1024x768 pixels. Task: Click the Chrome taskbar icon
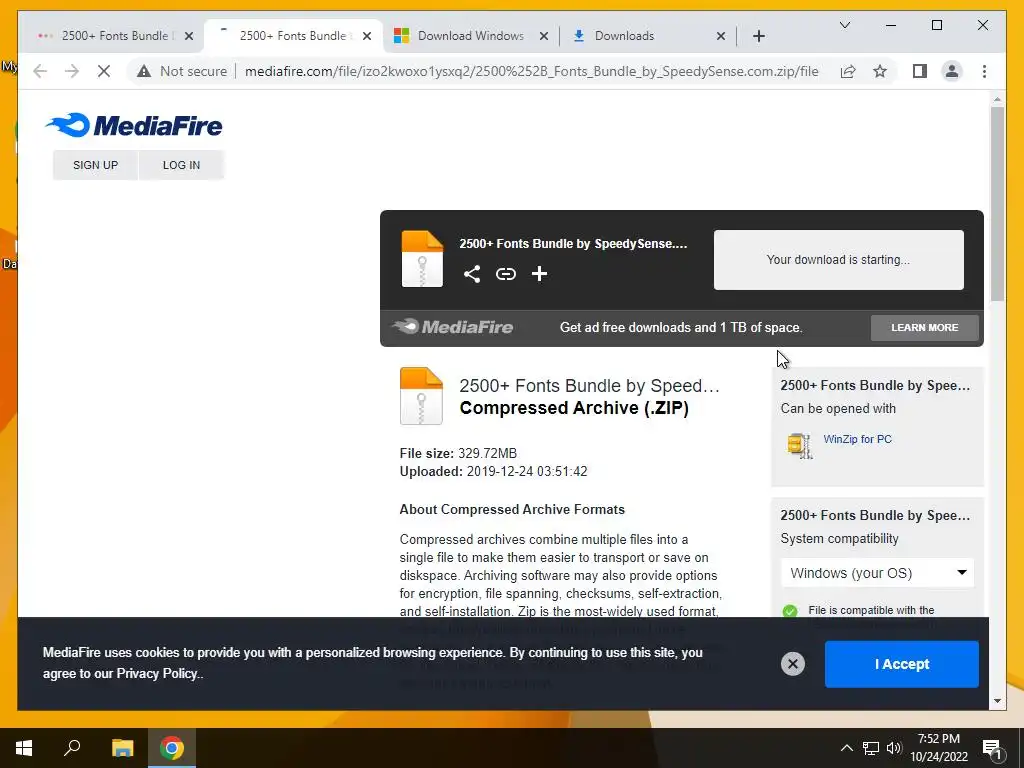click(x=172, y=748)
